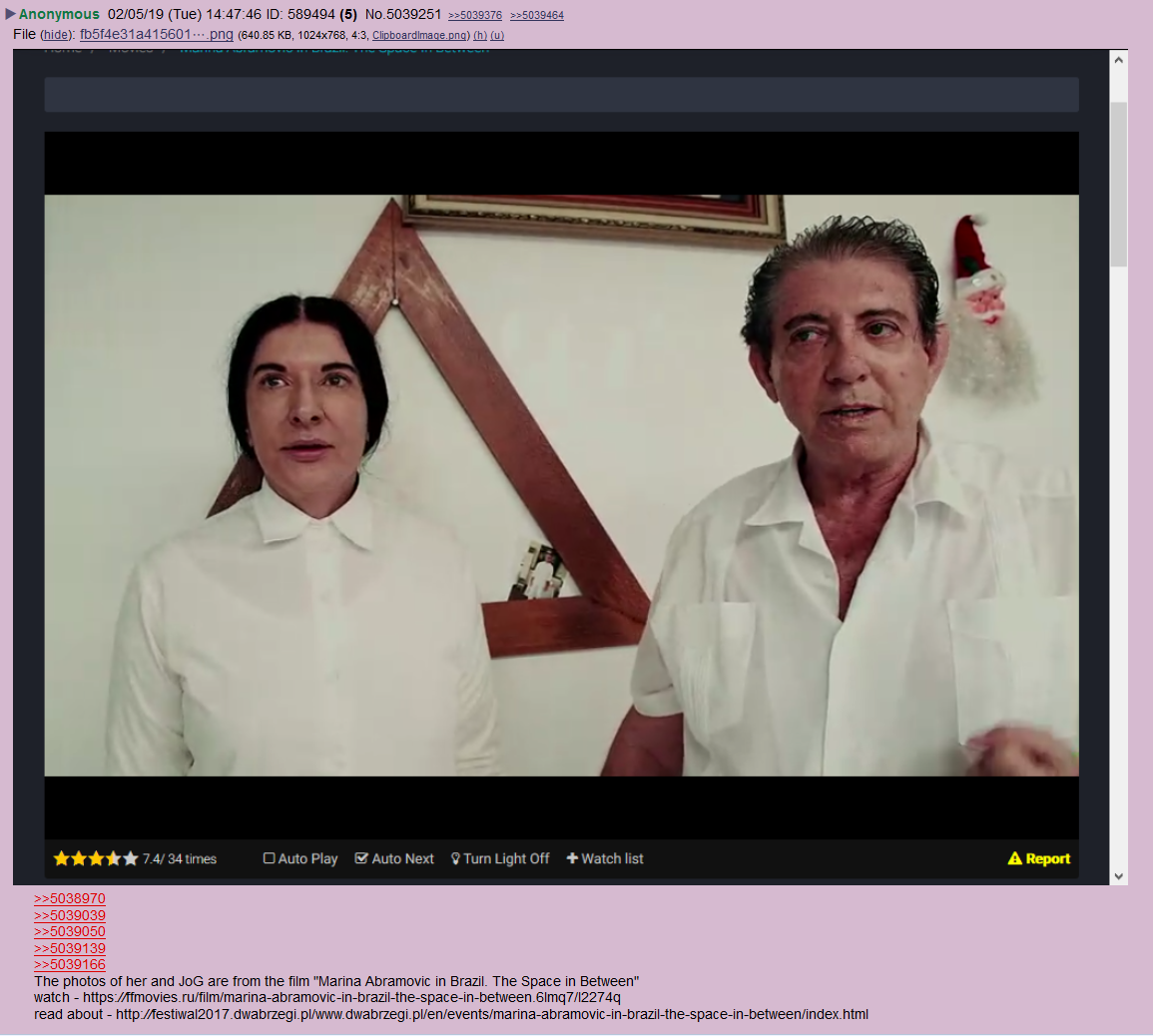Hide the attached file image
Viewport: 1153px width, 1036px height.
click(56, 35)
